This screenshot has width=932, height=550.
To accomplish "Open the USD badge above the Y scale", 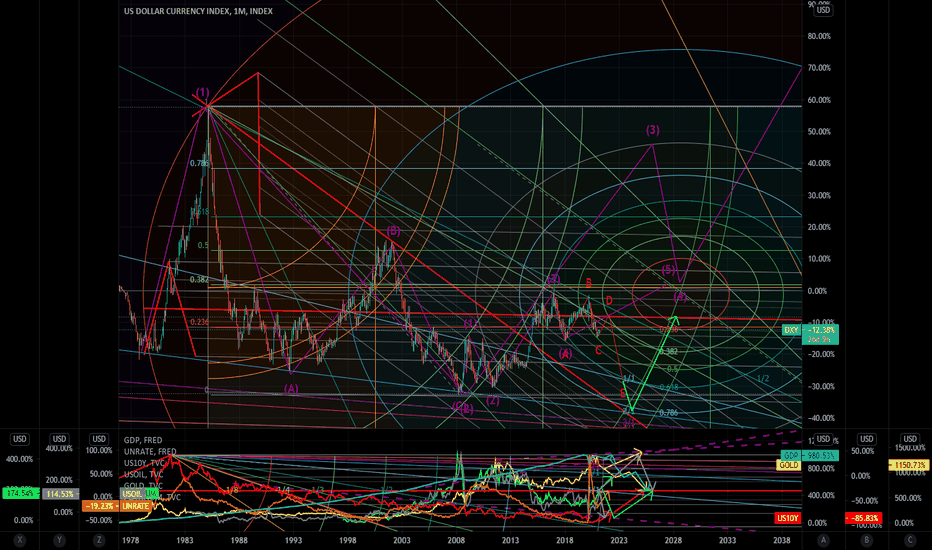I will coord(59,439).
